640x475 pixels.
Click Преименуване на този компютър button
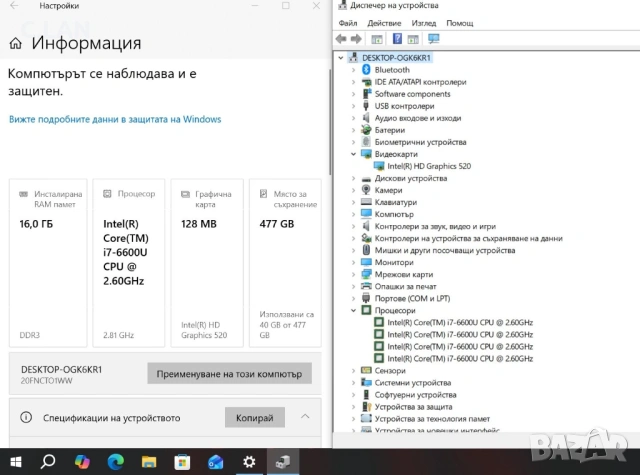point(229,373)
